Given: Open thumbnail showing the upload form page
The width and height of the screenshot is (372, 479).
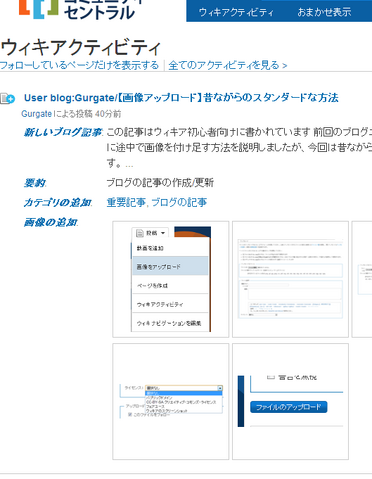Looking at the screenshot, I should pyautogui.click(x=290, y=279).
